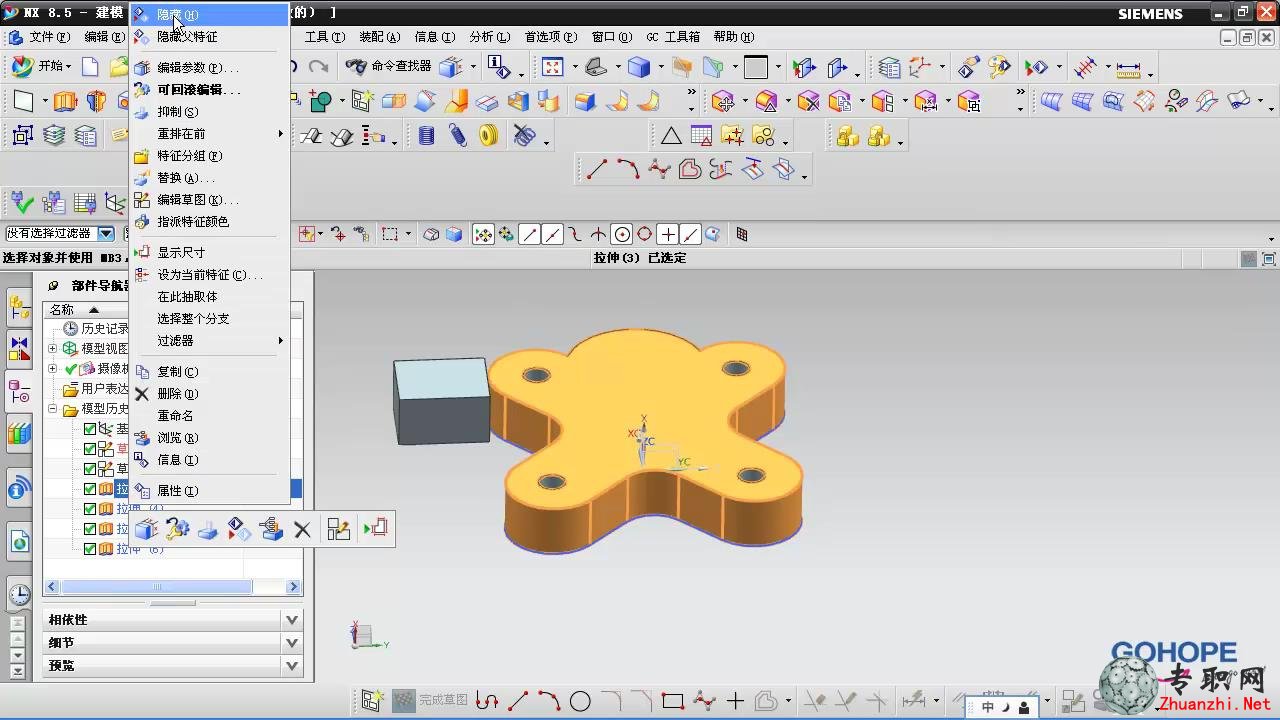
Task: Choose 指派特征颜色 menu entry
Action: pos(209,222)
